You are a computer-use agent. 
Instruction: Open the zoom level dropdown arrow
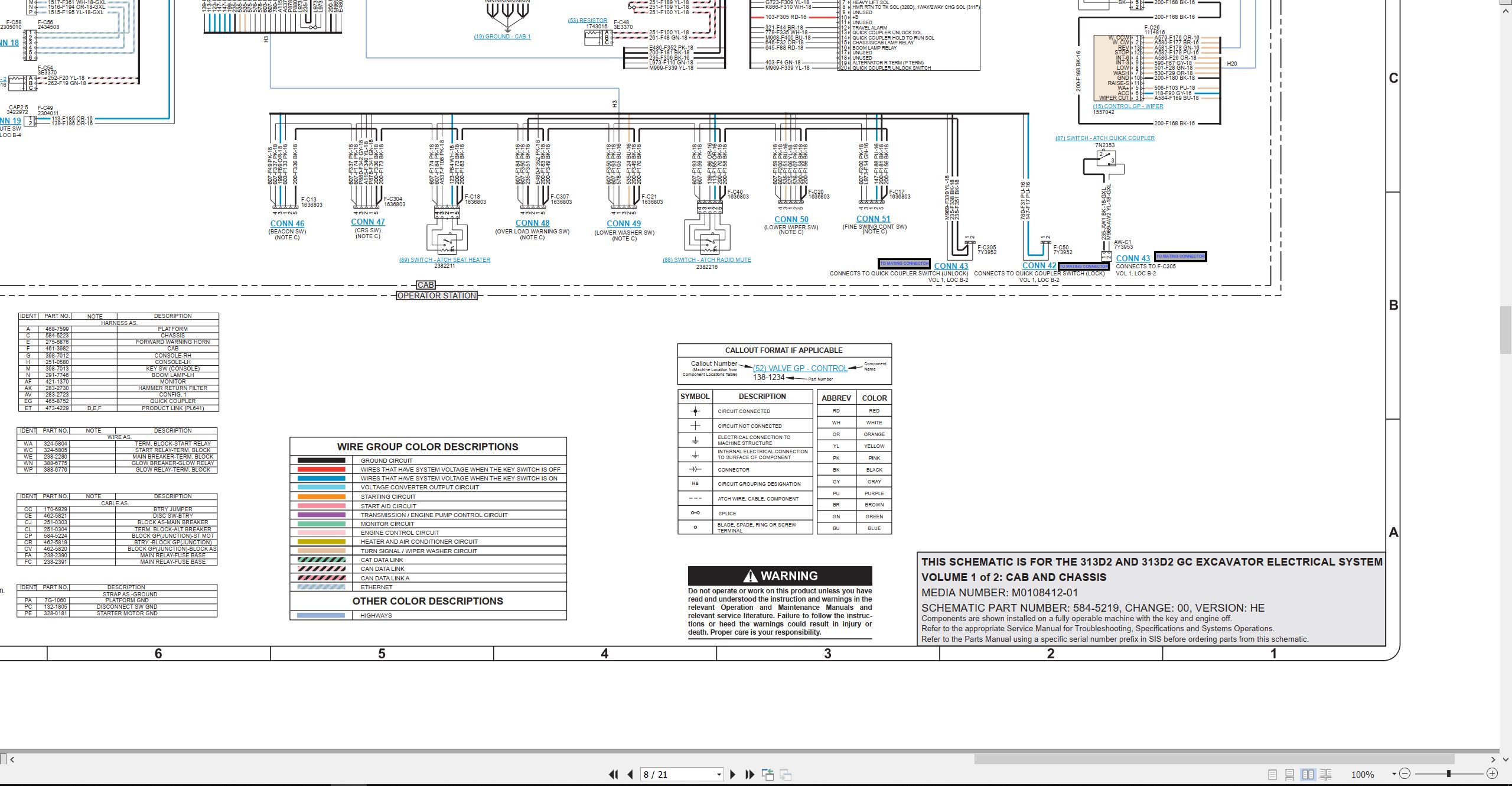tap(1394, 774)
